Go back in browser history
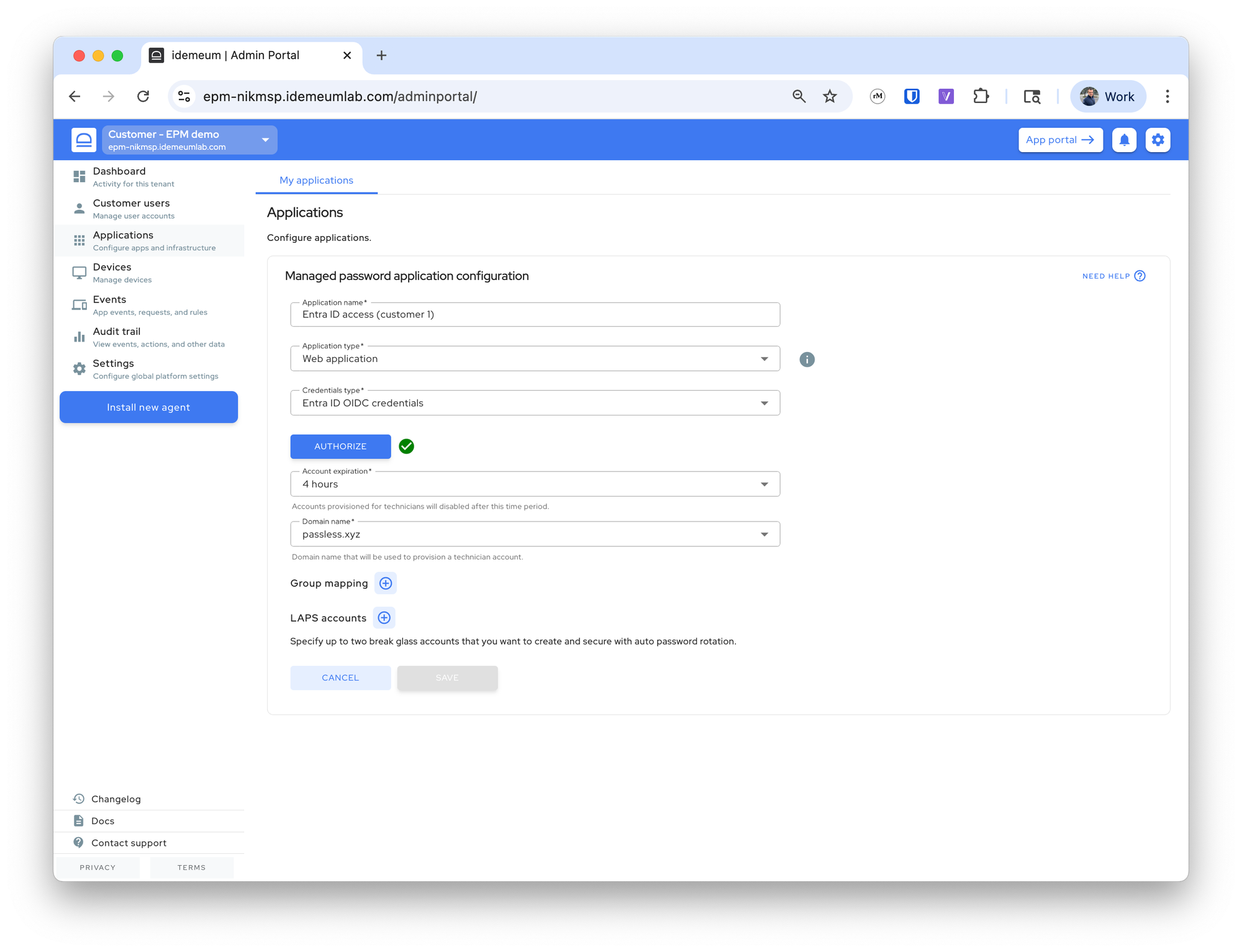 tap(75, 96)
